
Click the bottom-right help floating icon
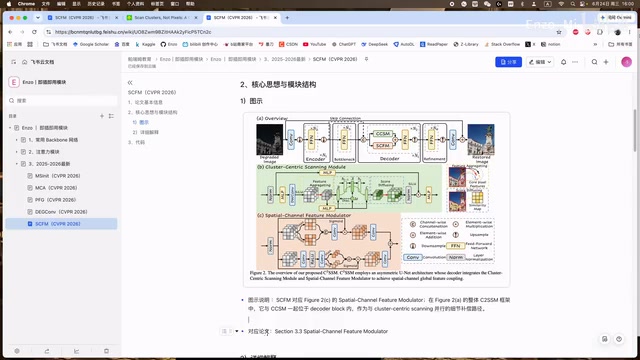[619, 339]
